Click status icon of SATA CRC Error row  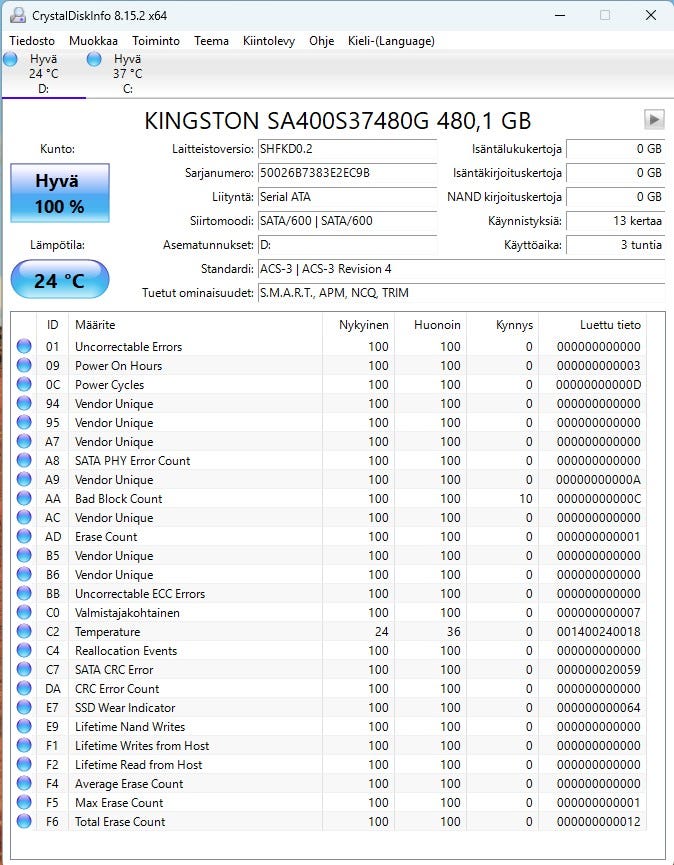coord(24,669)
